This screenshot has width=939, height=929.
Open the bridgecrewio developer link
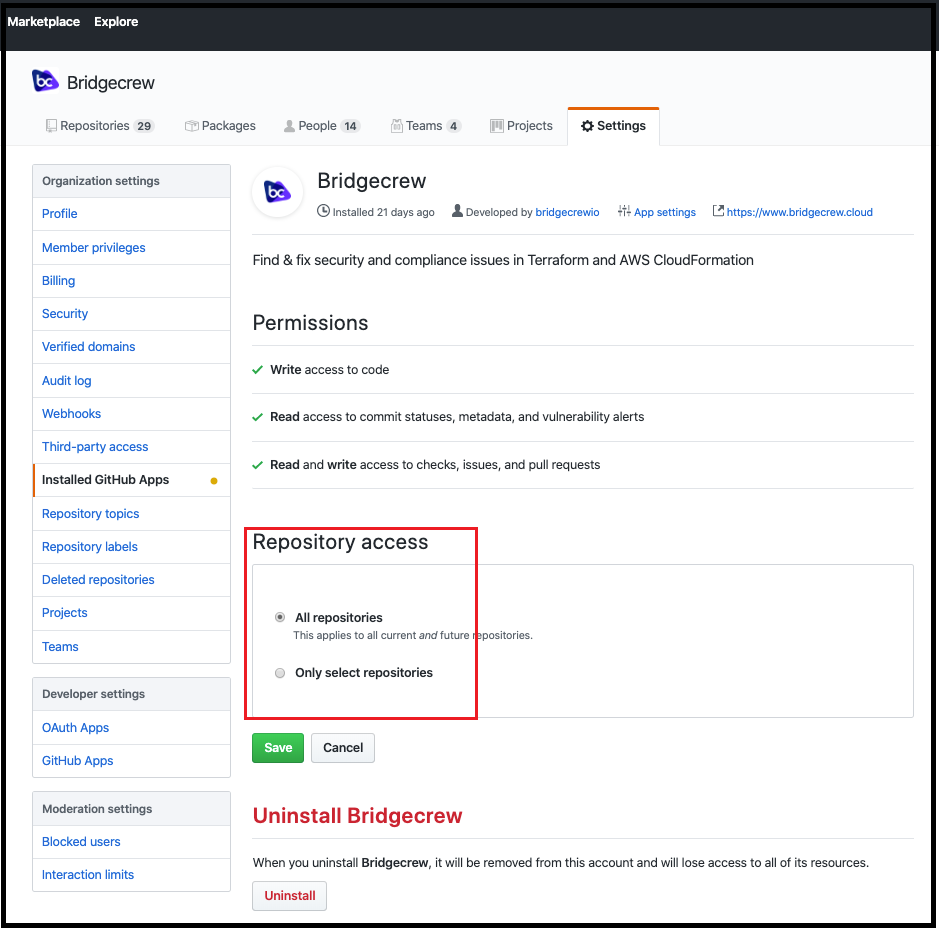tap(567, 212)
